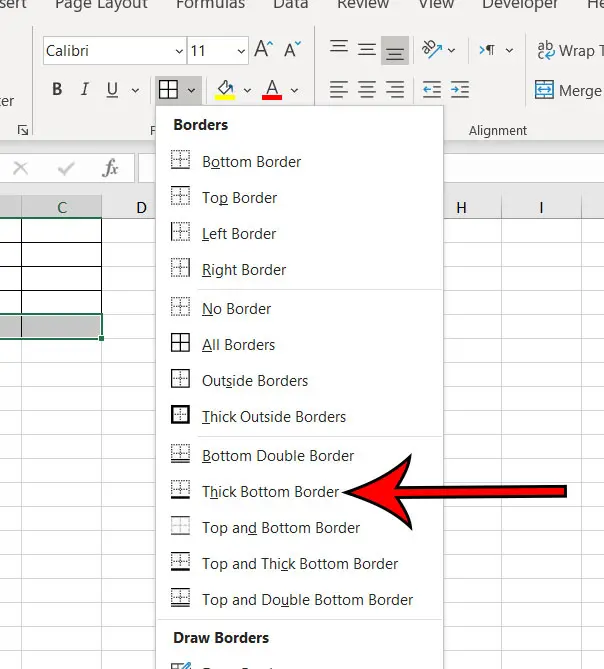Open the font size dropdown
This screenshot has width=604, height=669.
pyautogui.click(x=241, y=50)
